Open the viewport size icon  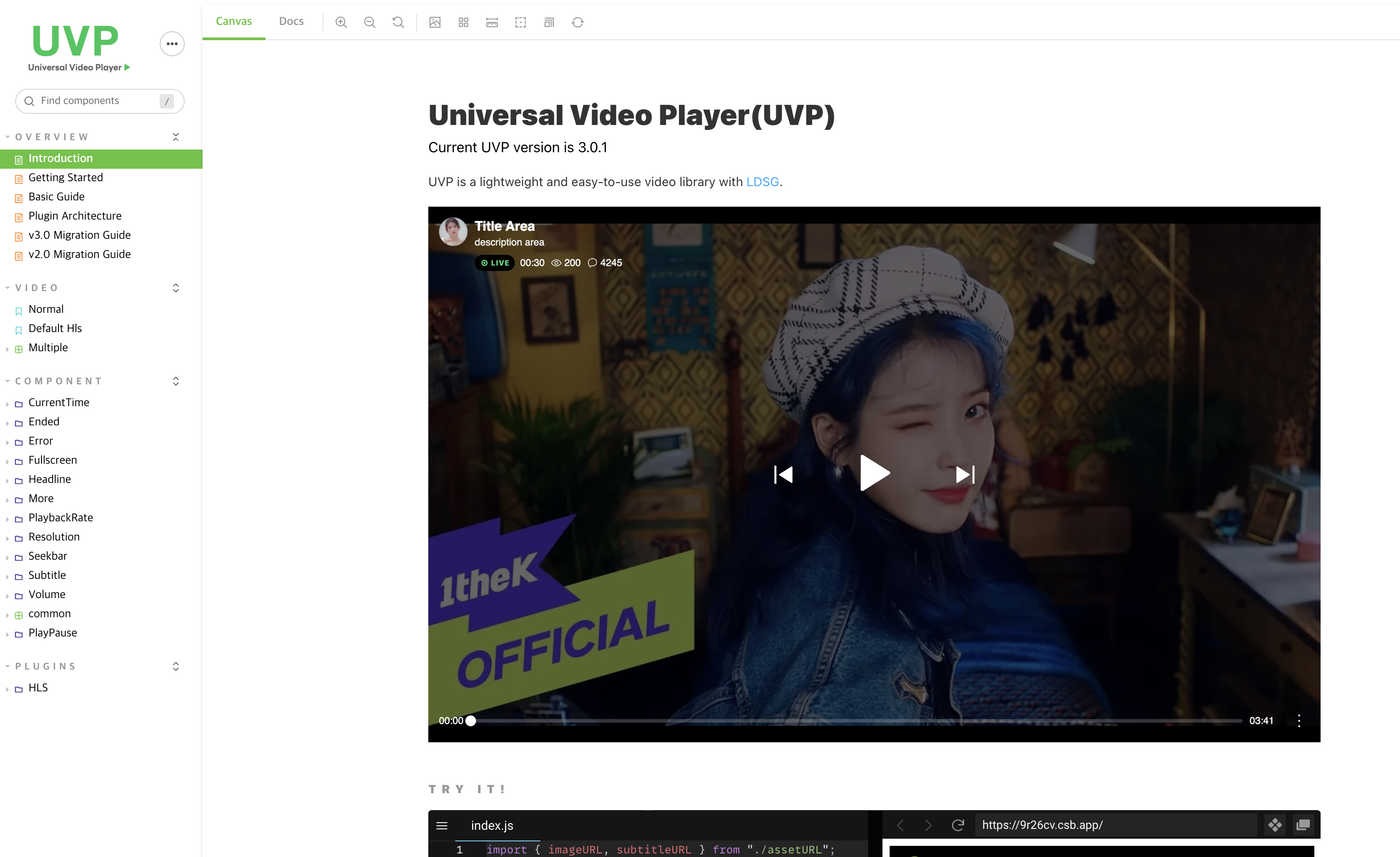(549, 22)
